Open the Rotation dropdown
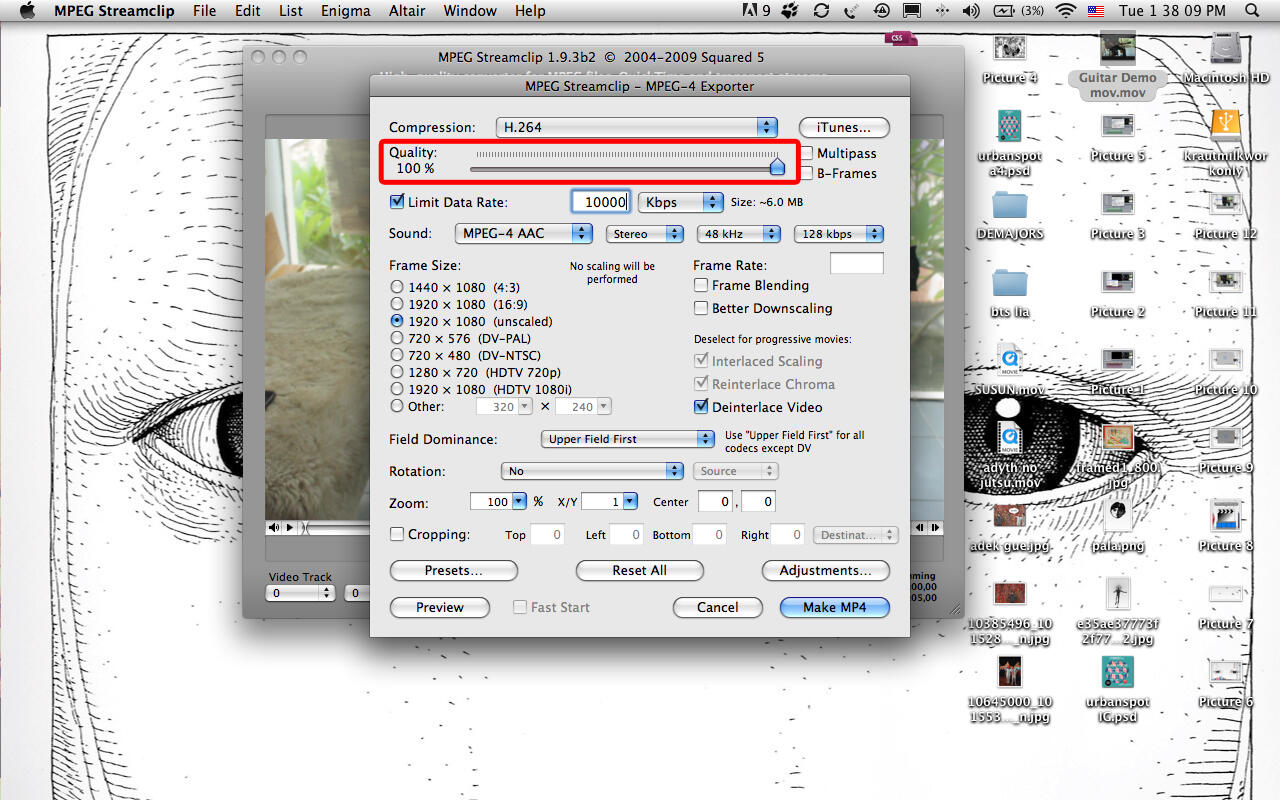 [x=592, y=471]
